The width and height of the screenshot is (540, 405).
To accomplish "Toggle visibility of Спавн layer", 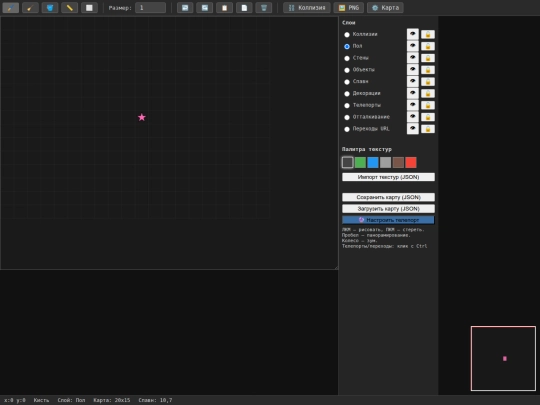I will coord(413,81).
